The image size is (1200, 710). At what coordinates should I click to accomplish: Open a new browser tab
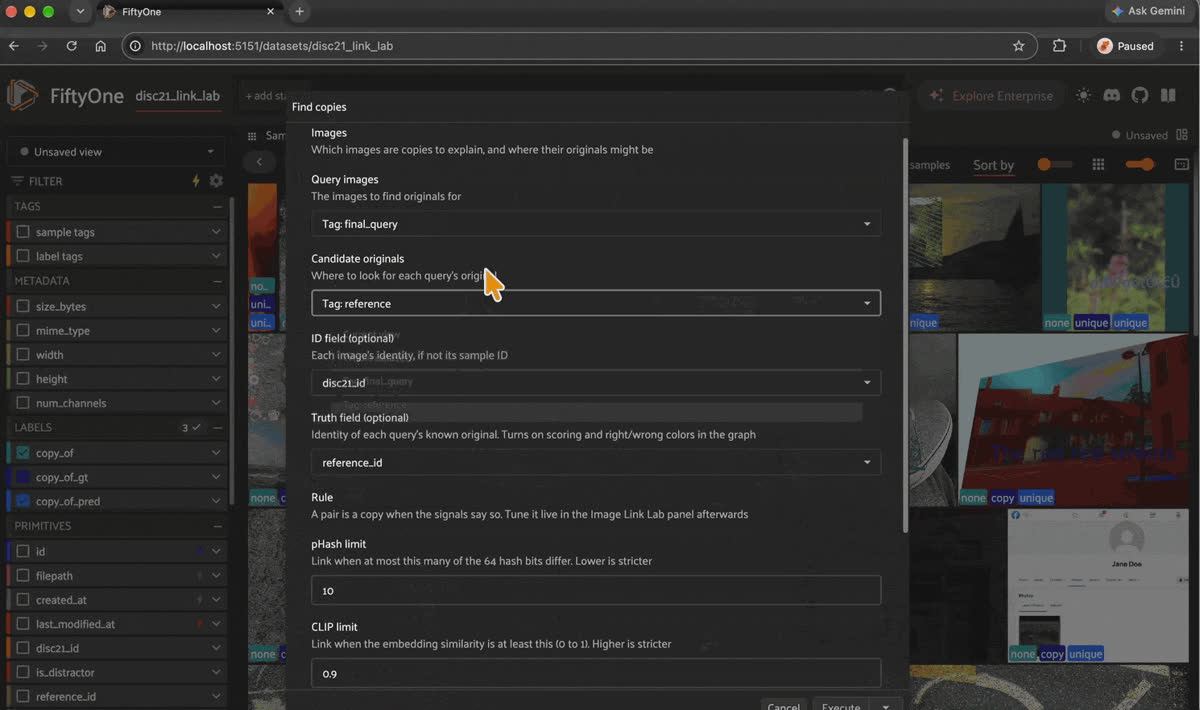pyautogui.click(x=299, y=12)
